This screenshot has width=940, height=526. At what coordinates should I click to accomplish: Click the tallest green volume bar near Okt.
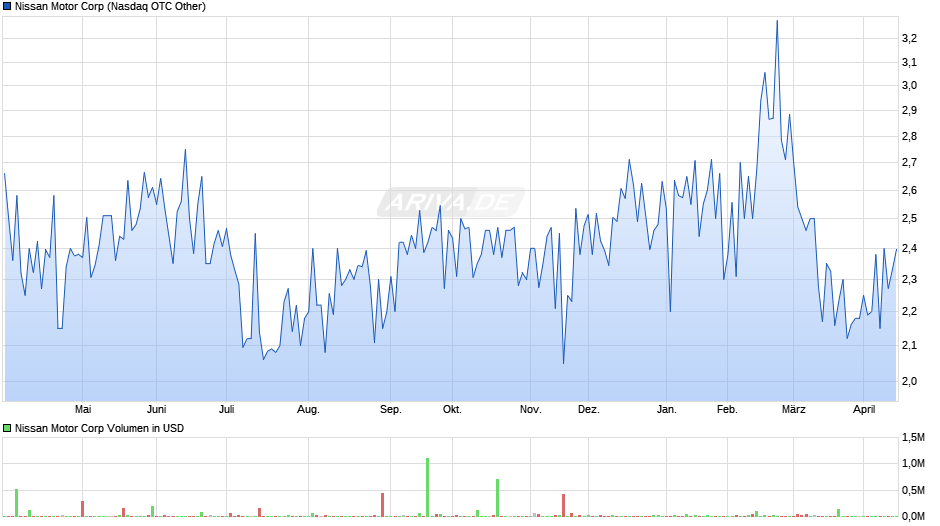[x=427, y=487]
